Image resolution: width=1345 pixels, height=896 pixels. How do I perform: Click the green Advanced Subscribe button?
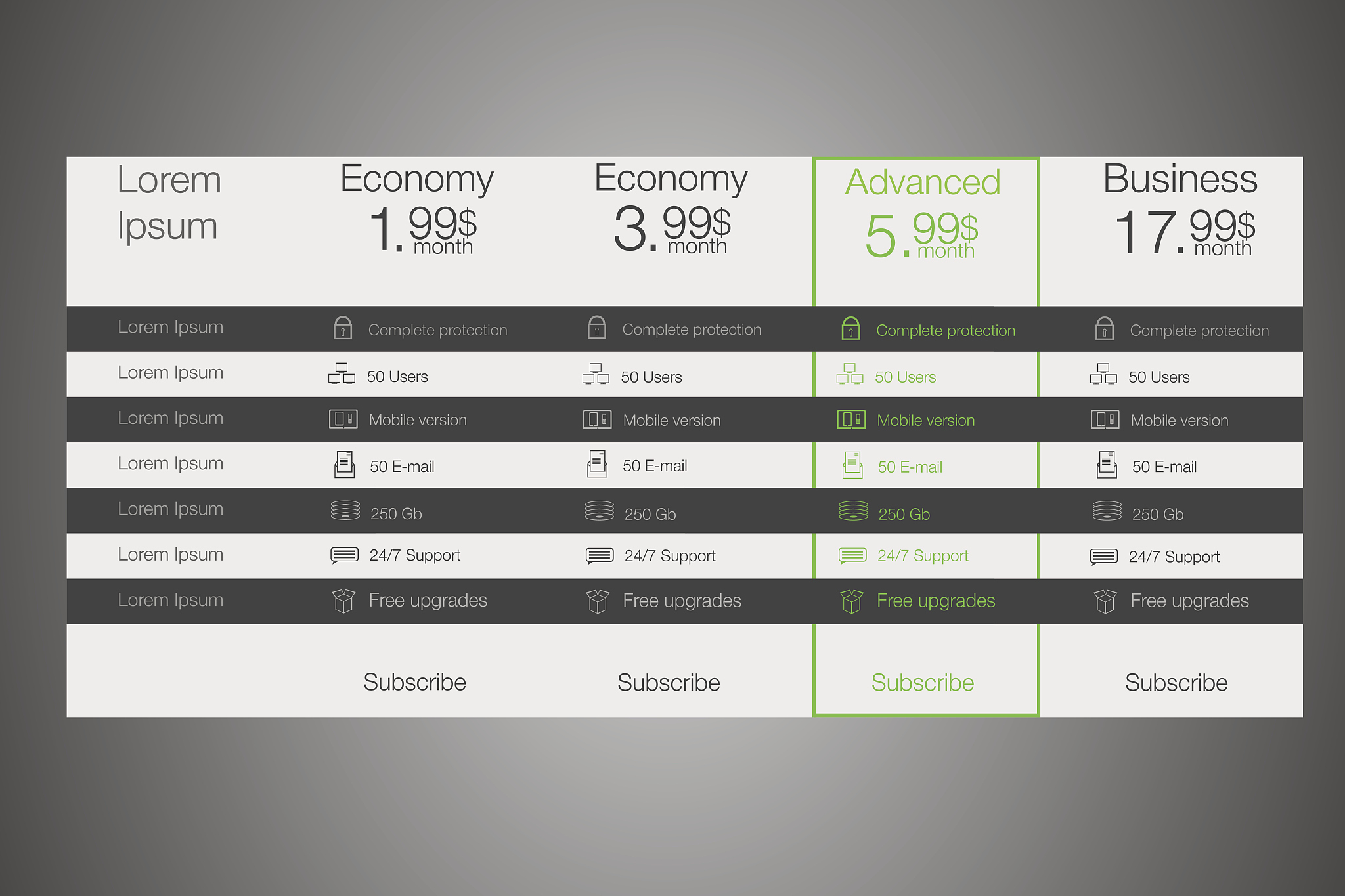923,683
